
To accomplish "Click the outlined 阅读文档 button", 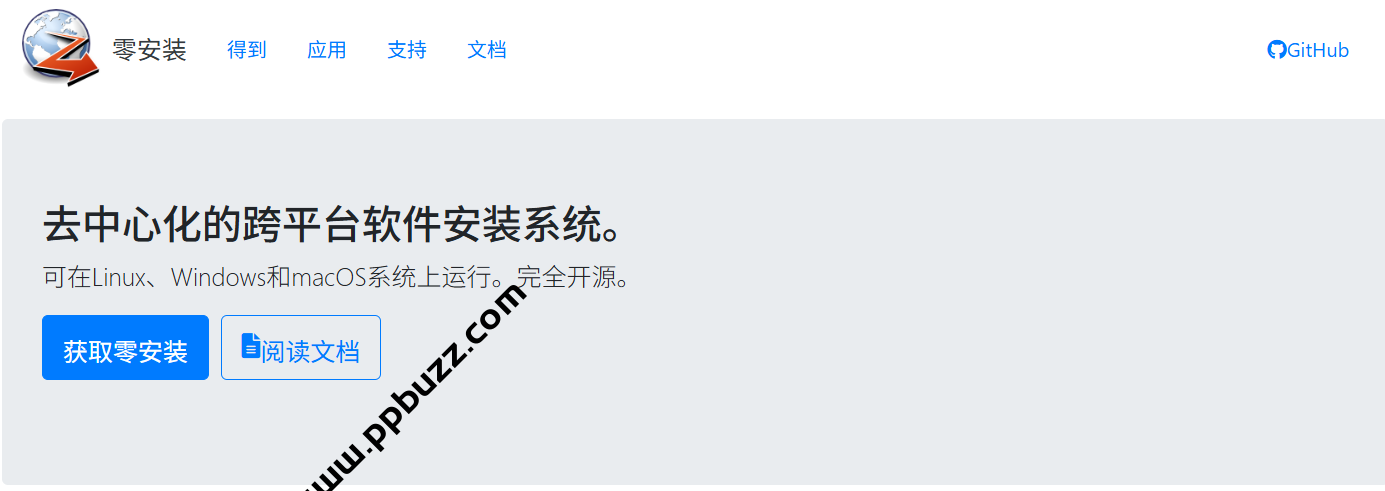I will 301,348.
